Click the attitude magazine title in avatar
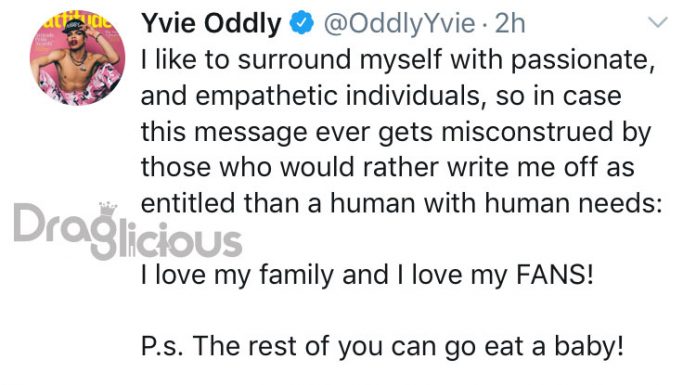696x385 pixels. pos(77,21)
